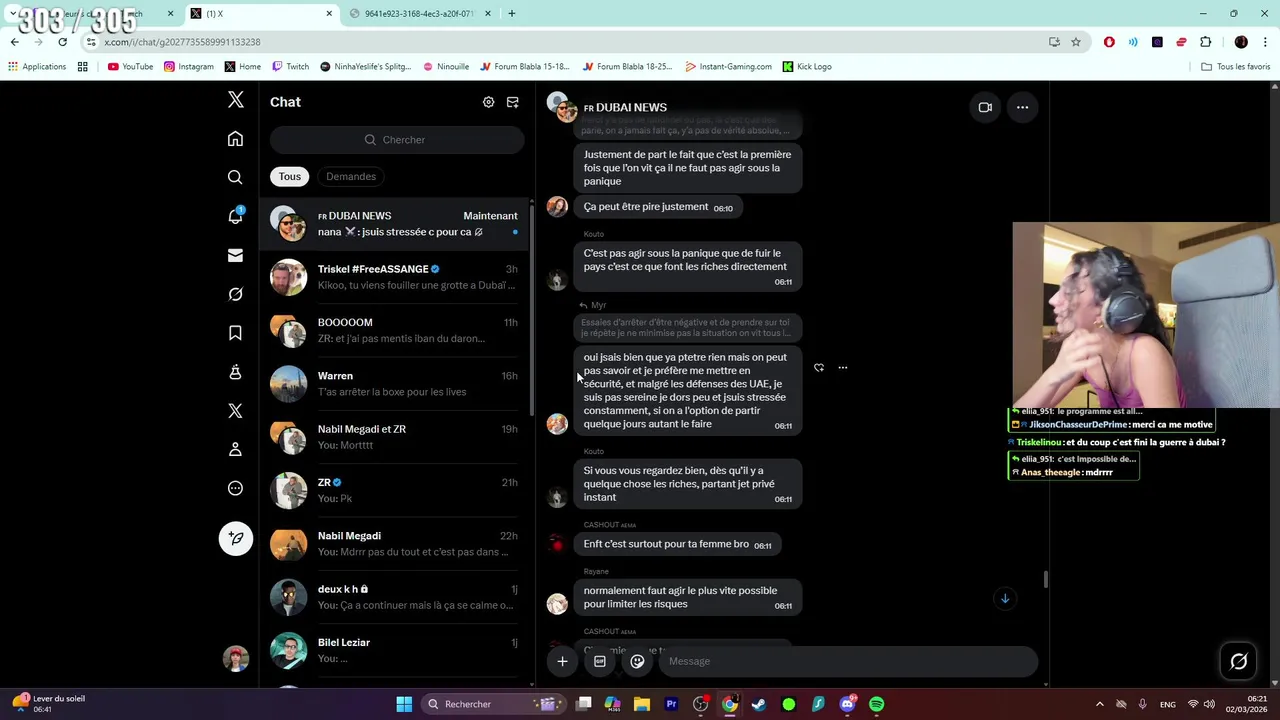The width and height of the screenshot is (1280, 720).
Task: Open the account avatar at sidebar bottom
Action: [236, 659]
